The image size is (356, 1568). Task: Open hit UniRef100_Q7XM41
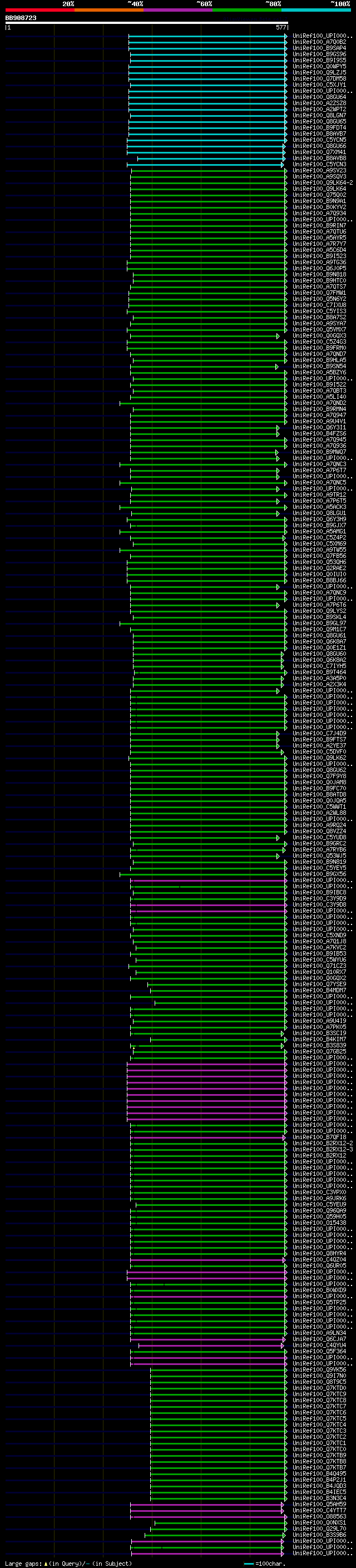pos(319,152)
